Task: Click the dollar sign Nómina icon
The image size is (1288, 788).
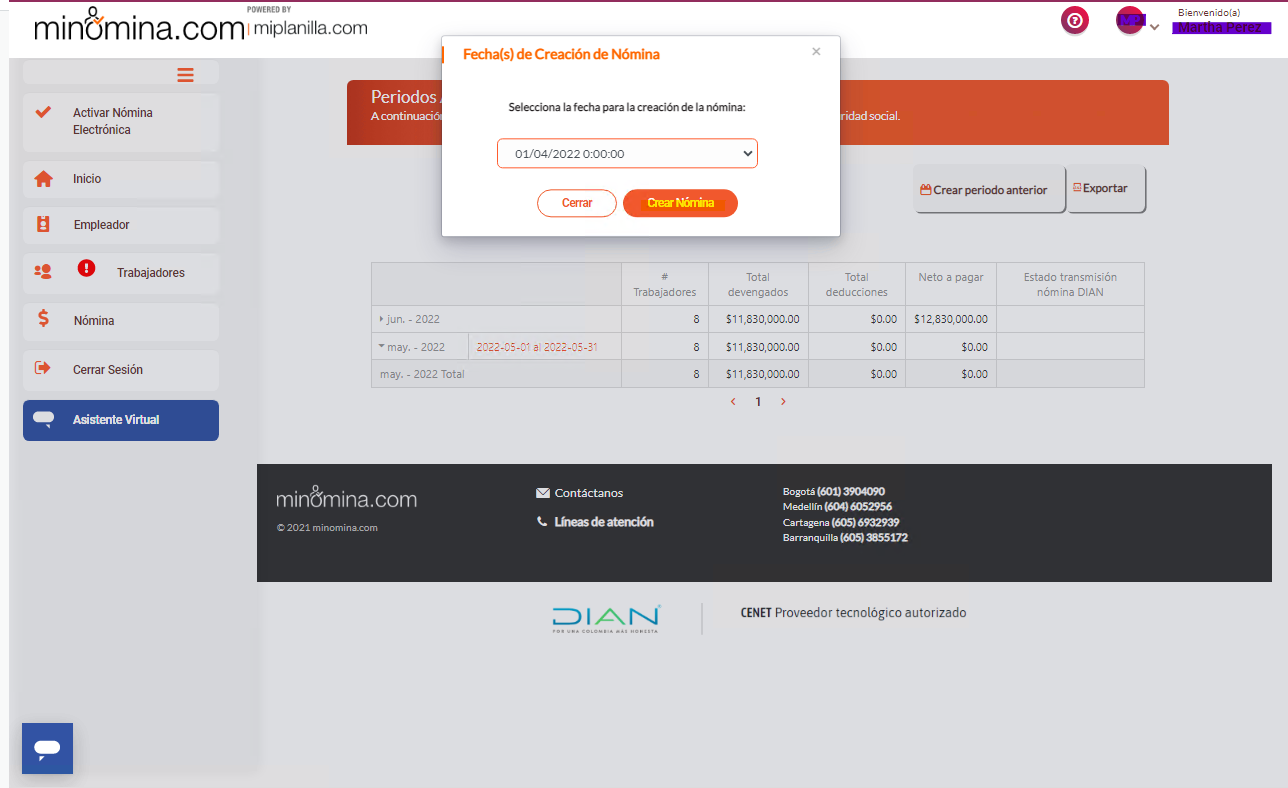Action: 43,319
